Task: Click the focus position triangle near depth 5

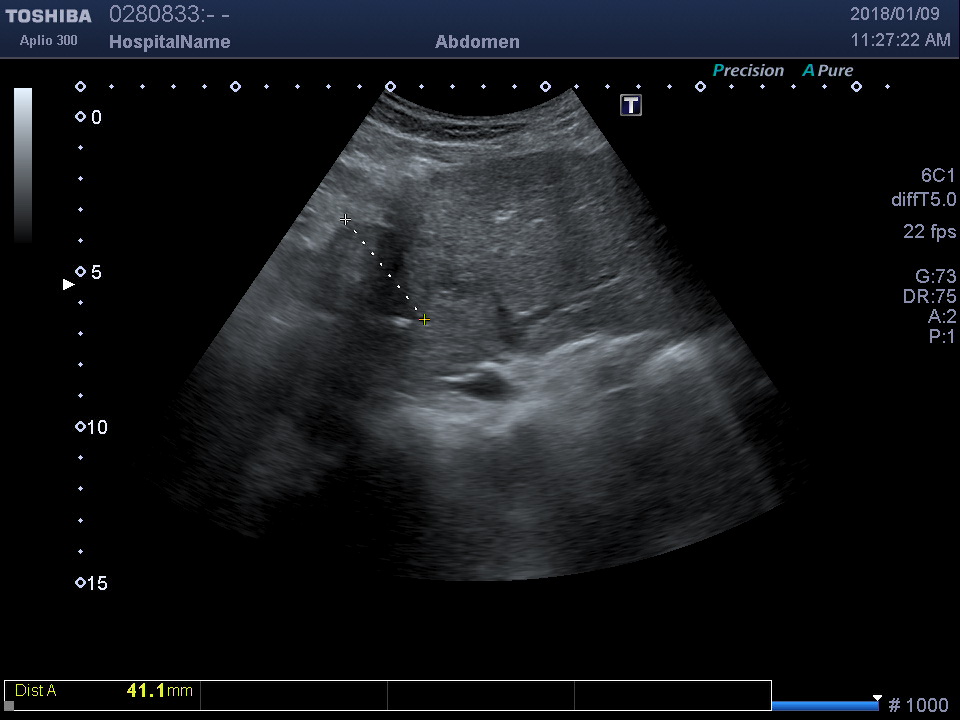Action: [69, 285]
